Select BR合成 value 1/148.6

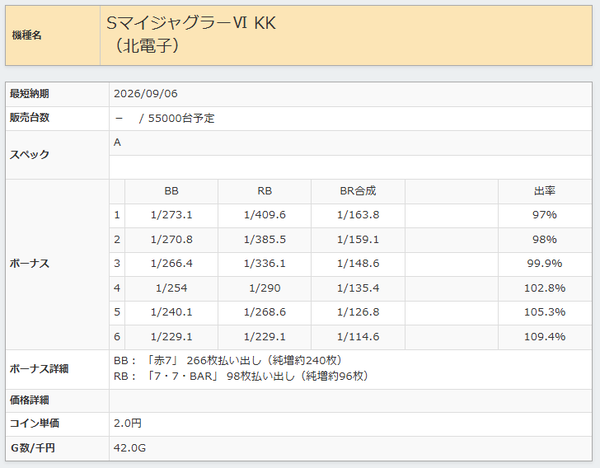coord(358,264)
